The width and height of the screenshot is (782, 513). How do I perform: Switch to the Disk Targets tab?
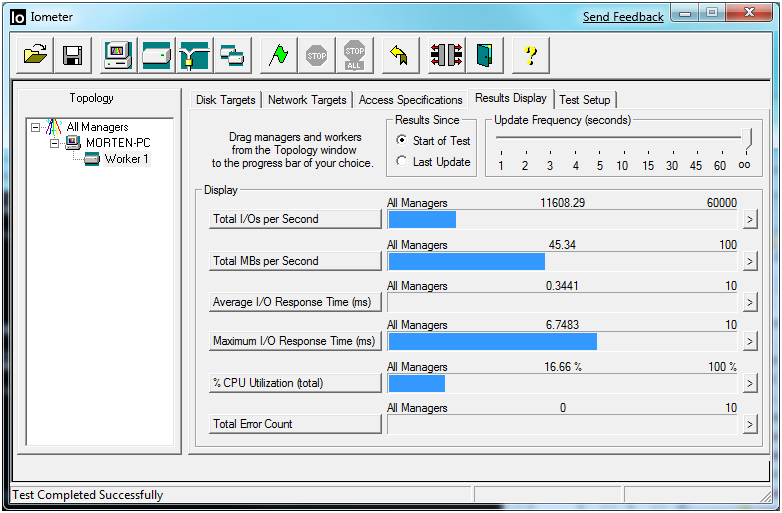pos(225,100)
